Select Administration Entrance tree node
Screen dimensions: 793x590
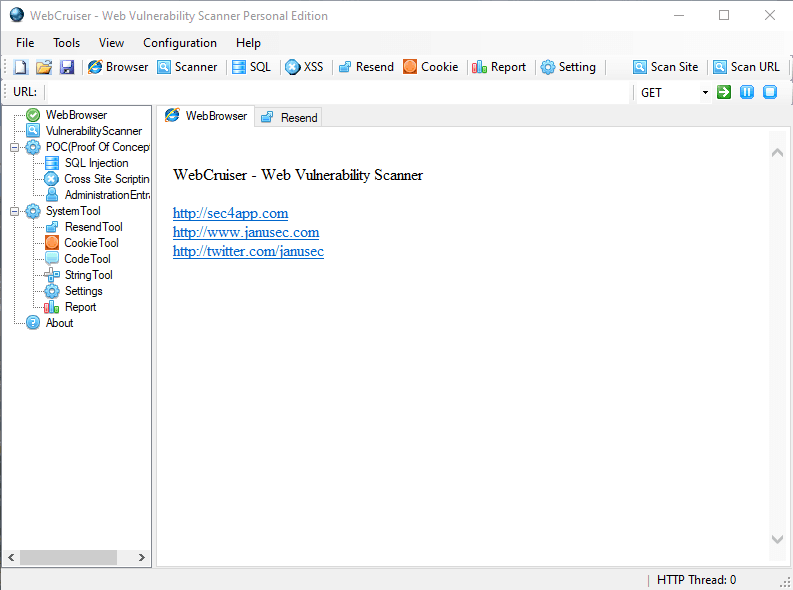(107, 195)
